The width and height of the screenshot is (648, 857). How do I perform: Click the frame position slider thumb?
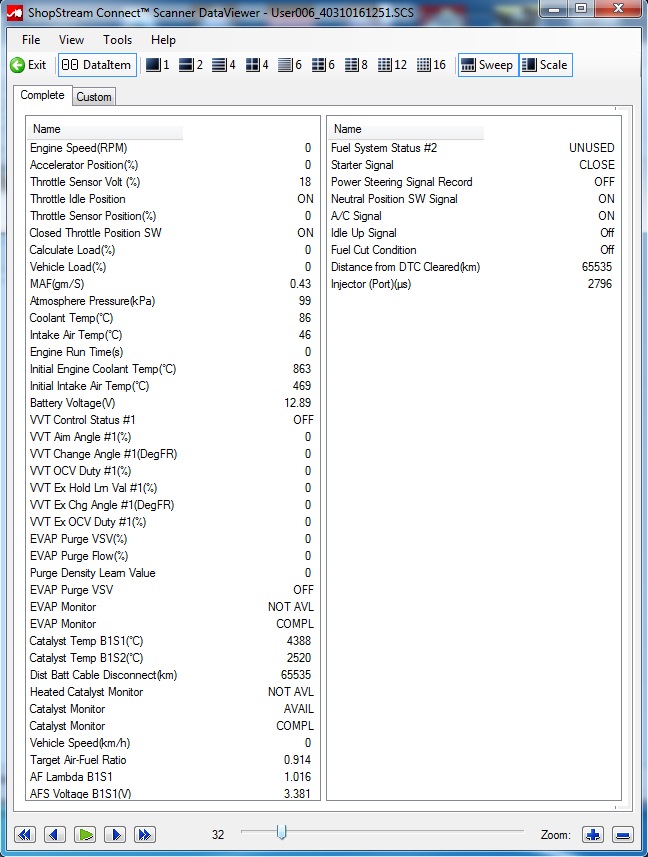[x=281, y=832]
